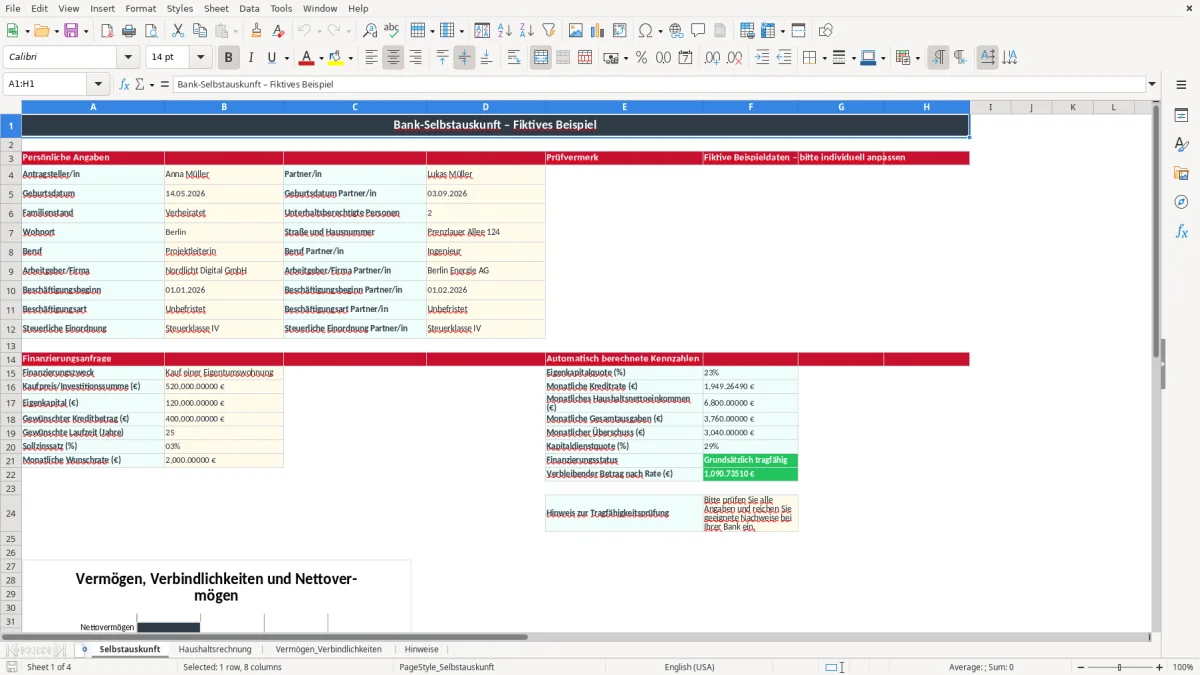Insert a hyperlink
The height and width of the screenshot is (675, 1200).
[x=676, y=31]
